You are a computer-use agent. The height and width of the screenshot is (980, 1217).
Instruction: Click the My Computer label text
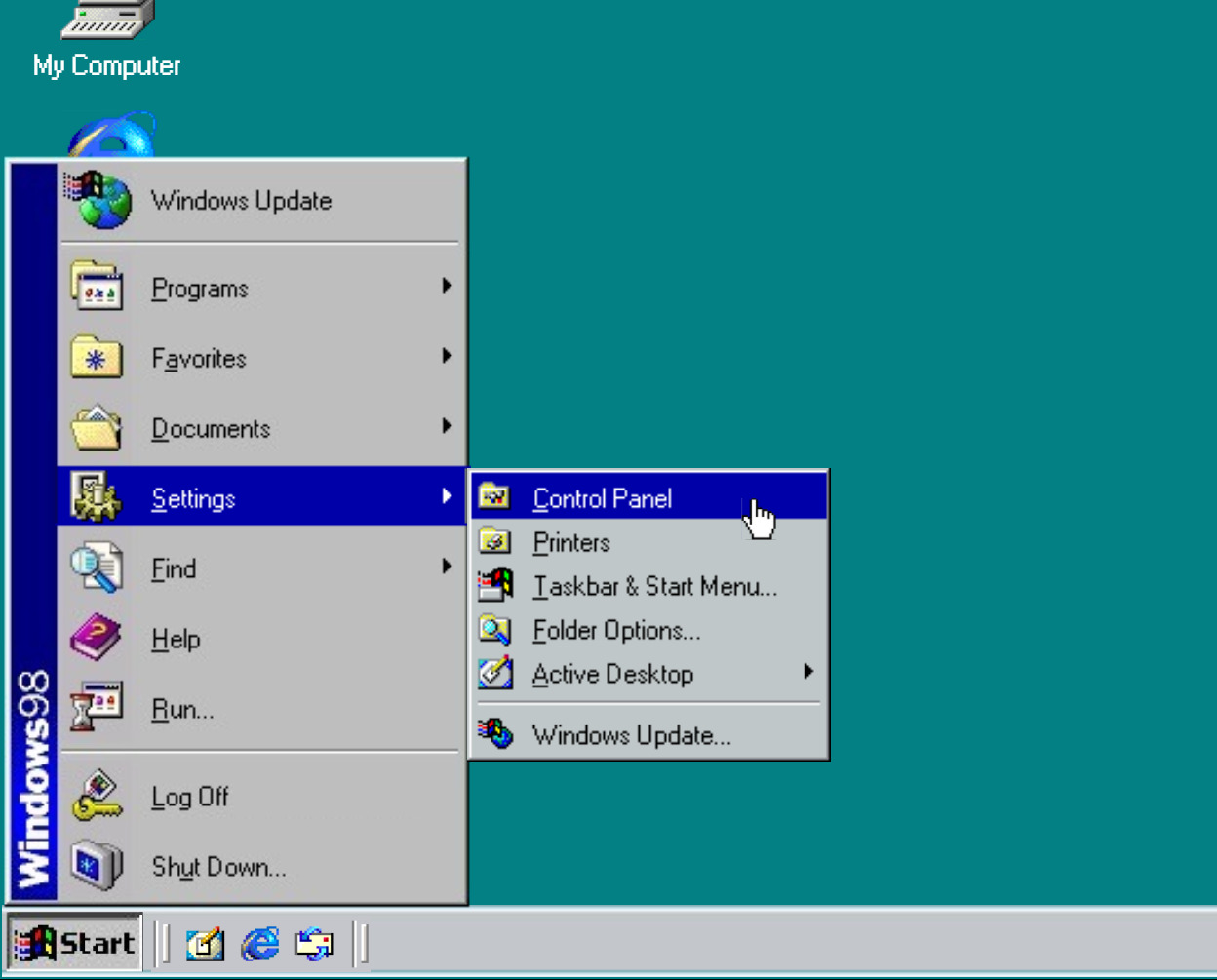107,65
